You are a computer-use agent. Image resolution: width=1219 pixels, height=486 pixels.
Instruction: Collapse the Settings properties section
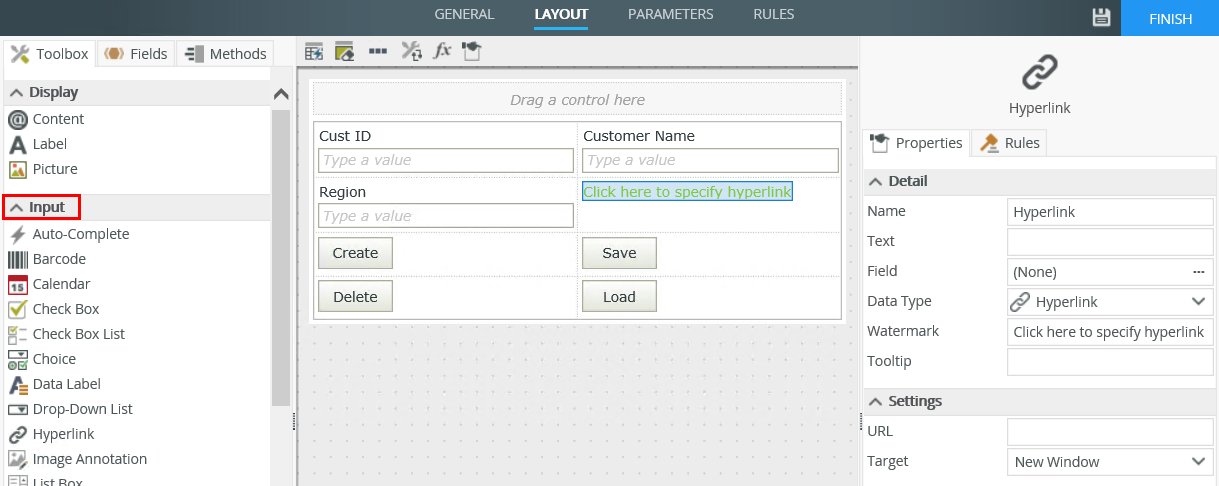click(x=875, y=401)
